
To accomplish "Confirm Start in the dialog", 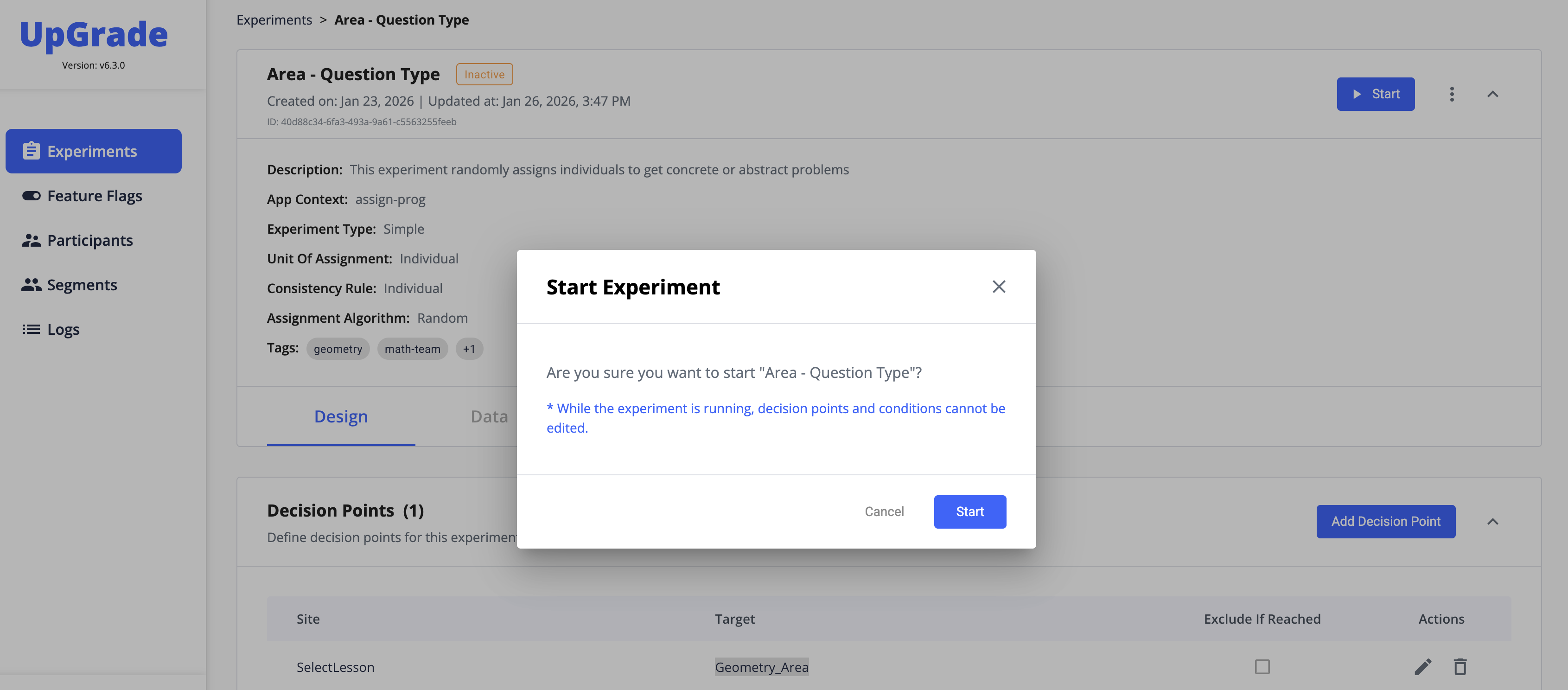I will [969, 511].
